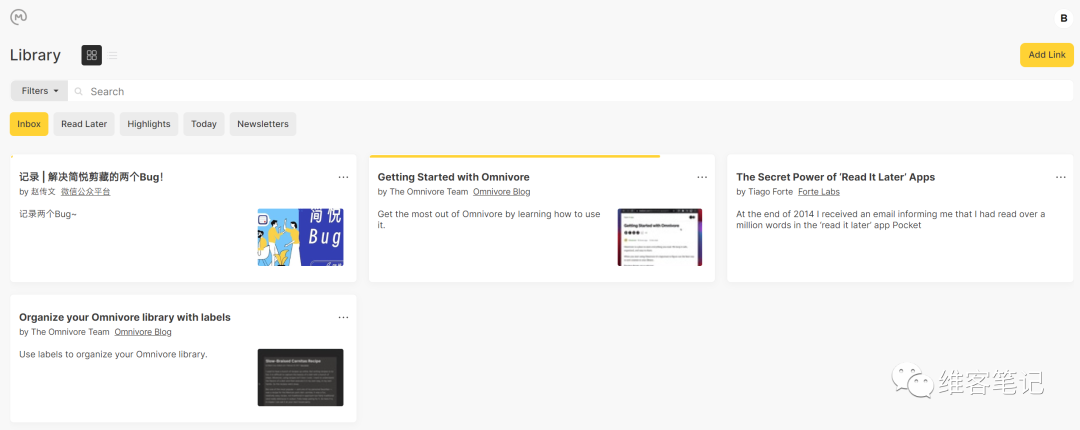This screenshot has height=430, width=1080.
Task: Click the reading progress bar on Getting Started
Action: tap(515, 156)
